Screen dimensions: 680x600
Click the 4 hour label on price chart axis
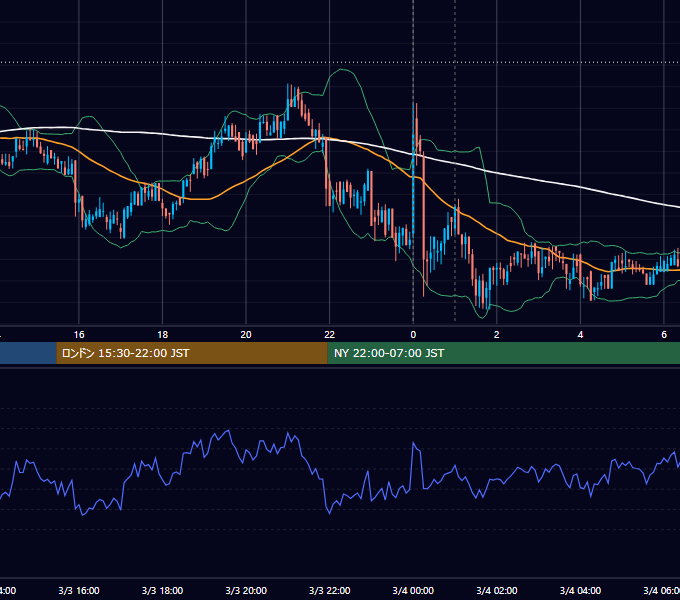pyautogui.click(x=580, y=335)
